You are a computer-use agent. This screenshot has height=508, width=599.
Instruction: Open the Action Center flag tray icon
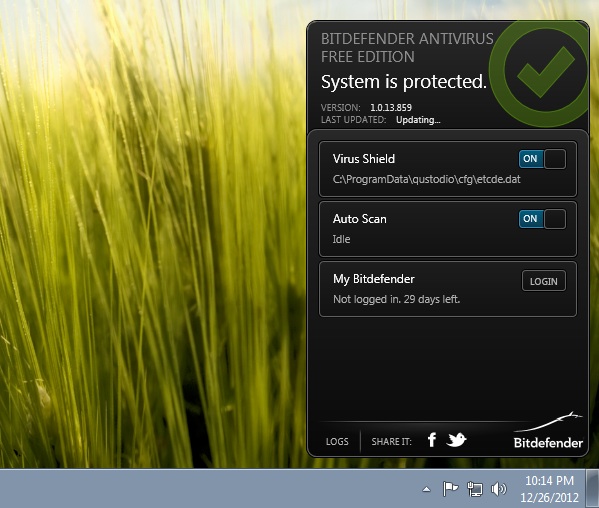[450, 489]
